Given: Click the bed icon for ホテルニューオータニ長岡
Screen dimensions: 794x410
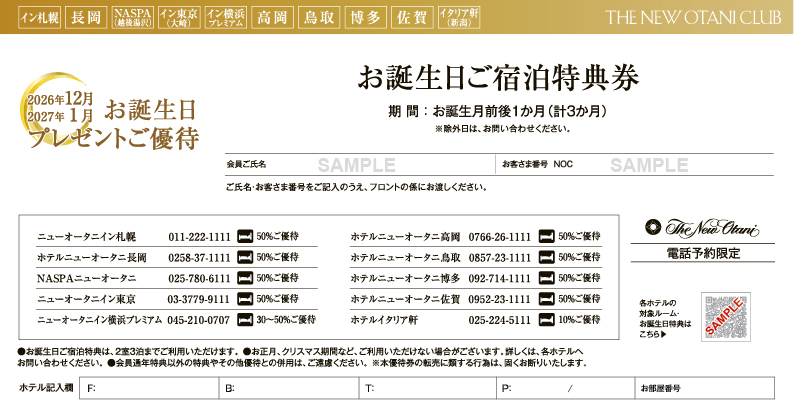Looking at the screenshot, I should tap(245, 257).
